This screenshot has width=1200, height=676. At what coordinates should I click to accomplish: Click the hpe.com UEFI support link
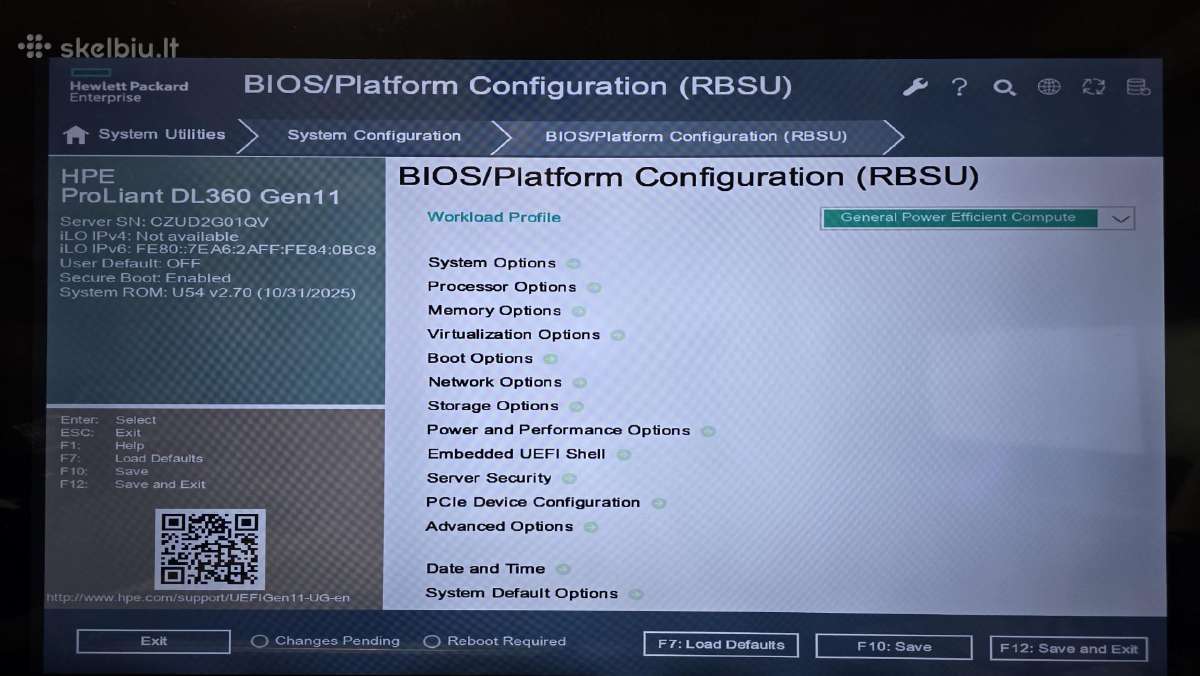point(199,598)
